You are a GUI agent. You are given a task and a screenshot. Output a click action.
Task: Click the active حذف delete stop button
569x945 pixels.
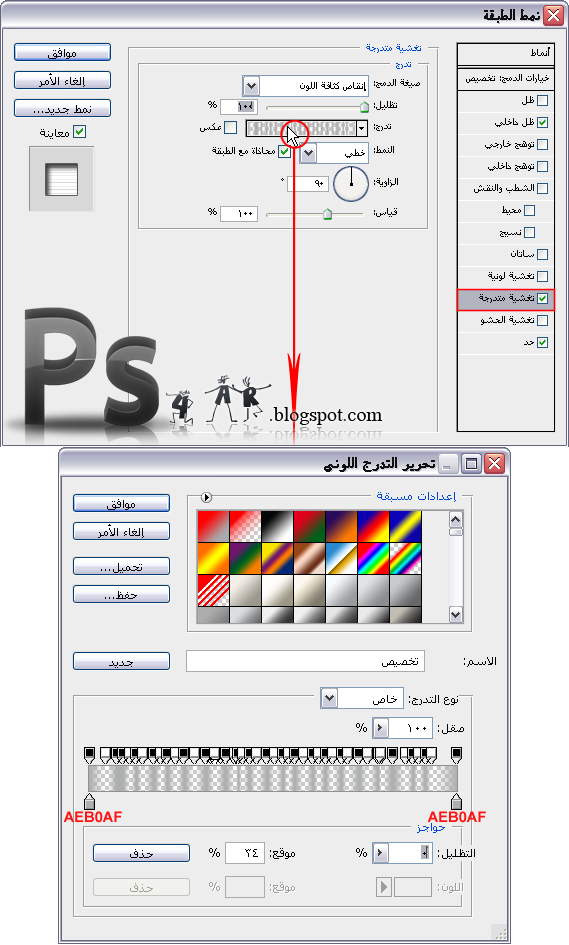point(141,853)
